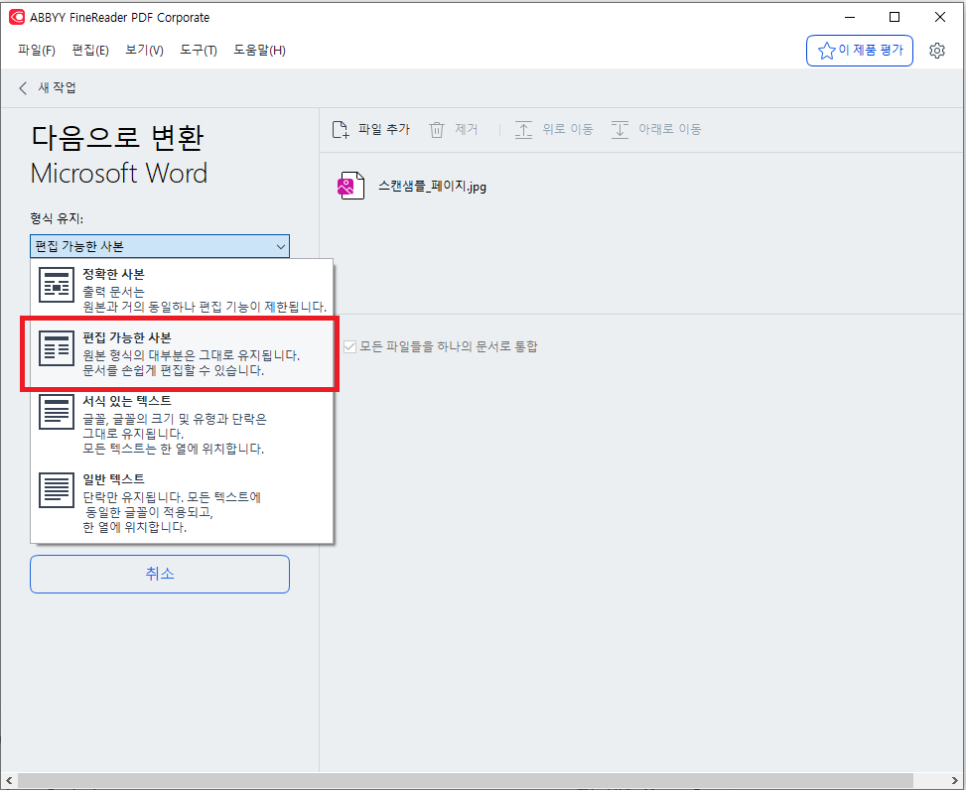The height and width of the screenshot is (790, 966).
Task: Click the 이 제품 평가 button
Action: point(859,51)
